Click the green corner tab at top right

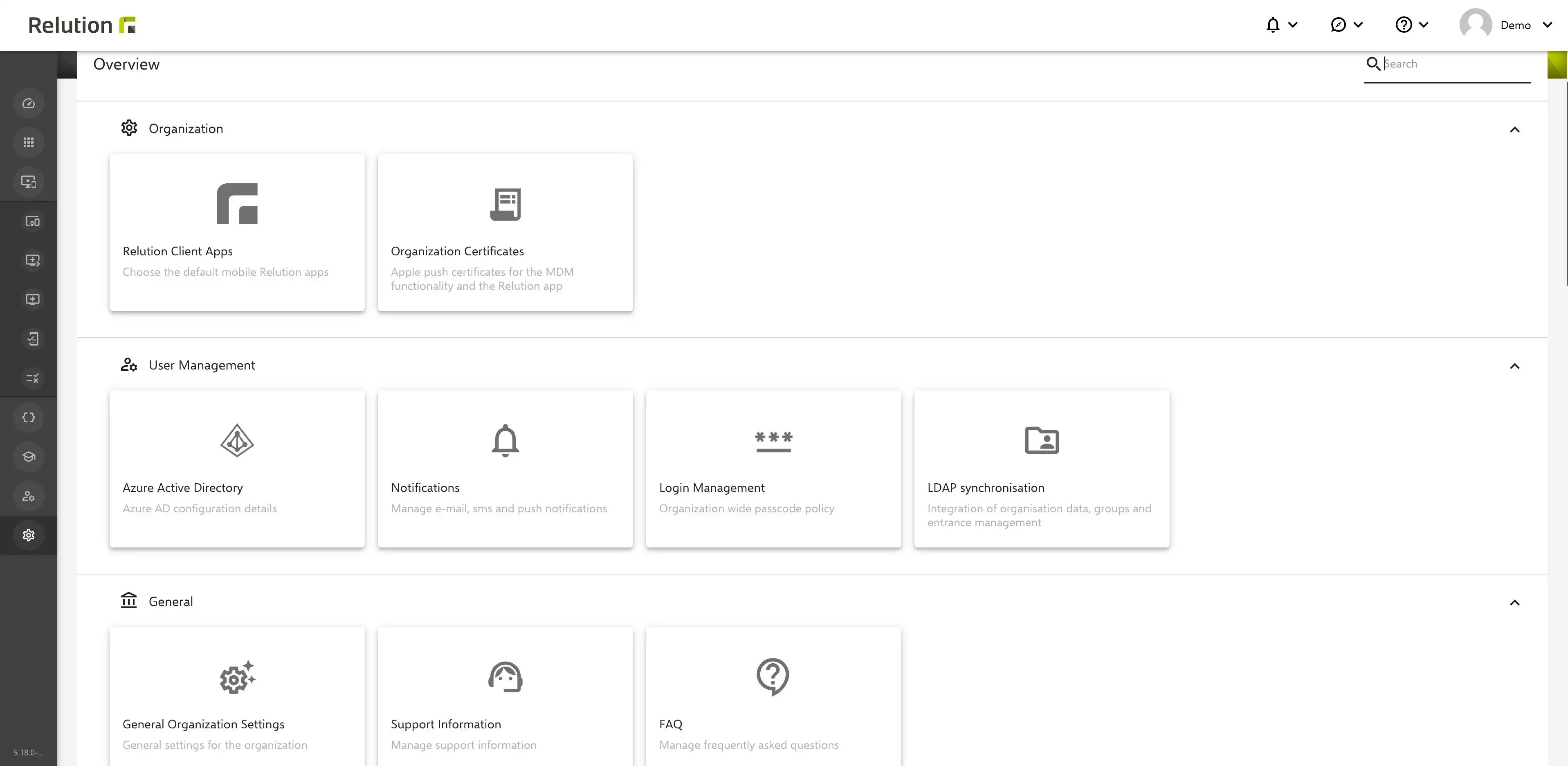coord(1557,65)
